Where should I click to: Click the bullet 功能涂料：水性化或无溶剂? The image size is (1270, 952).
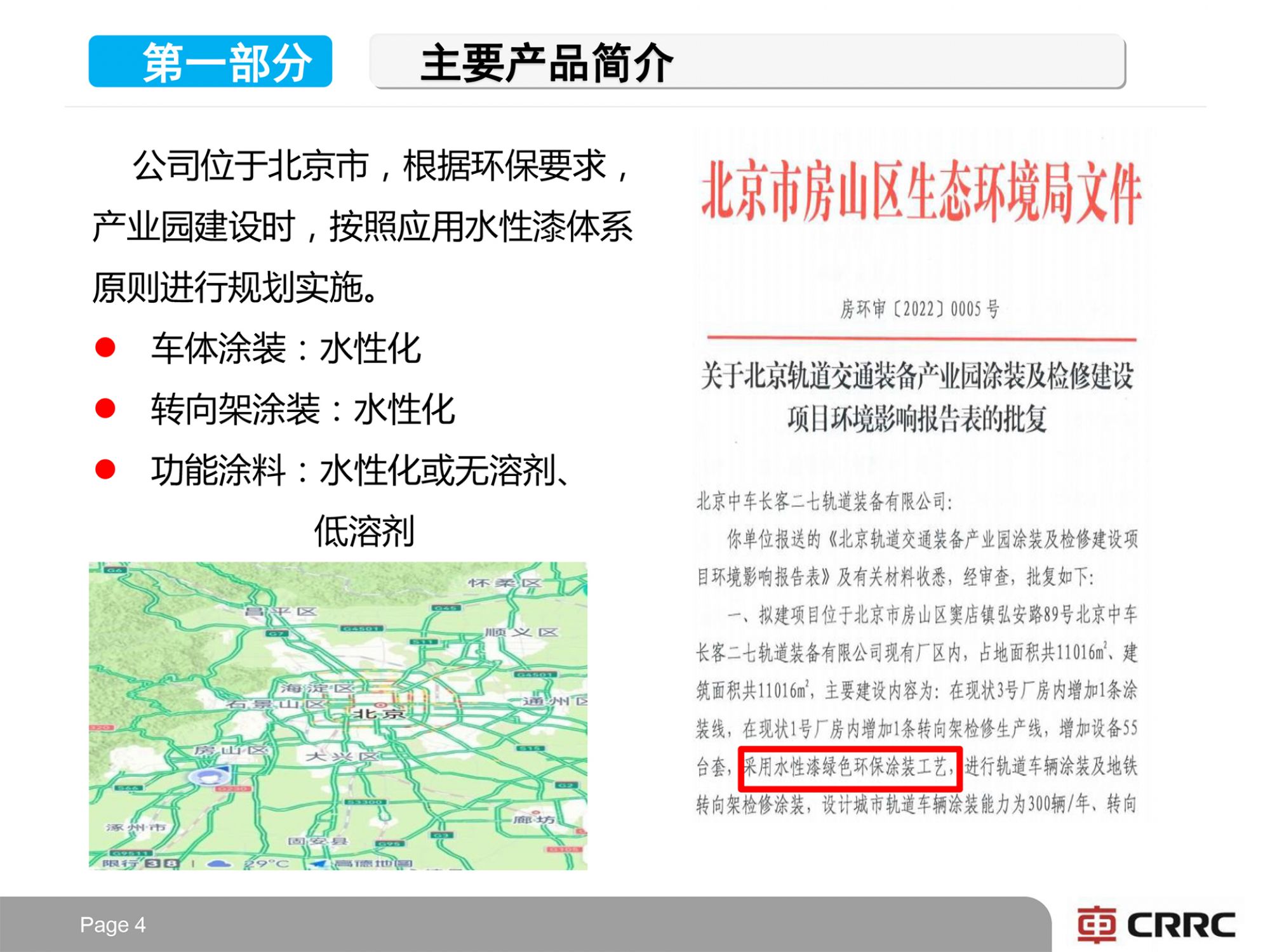point(361,470)
